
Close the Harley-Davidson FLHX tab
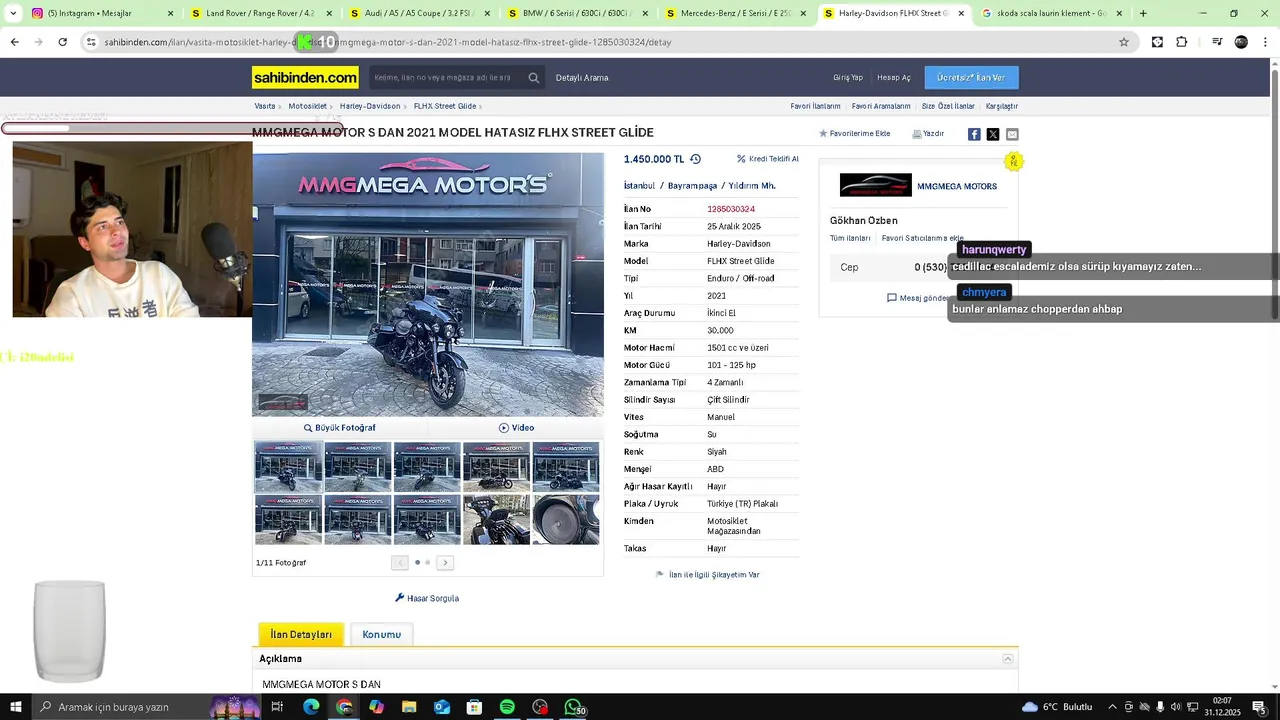[961, 13]
